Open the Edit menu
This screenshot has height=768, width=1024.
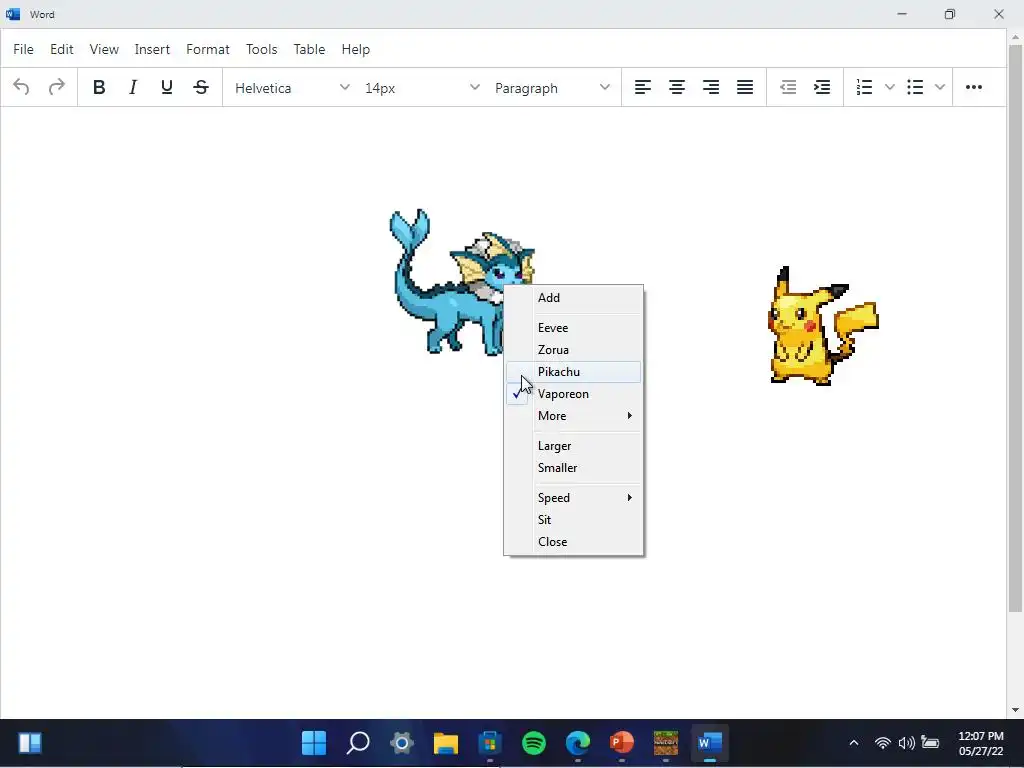(x=61, y=49)
